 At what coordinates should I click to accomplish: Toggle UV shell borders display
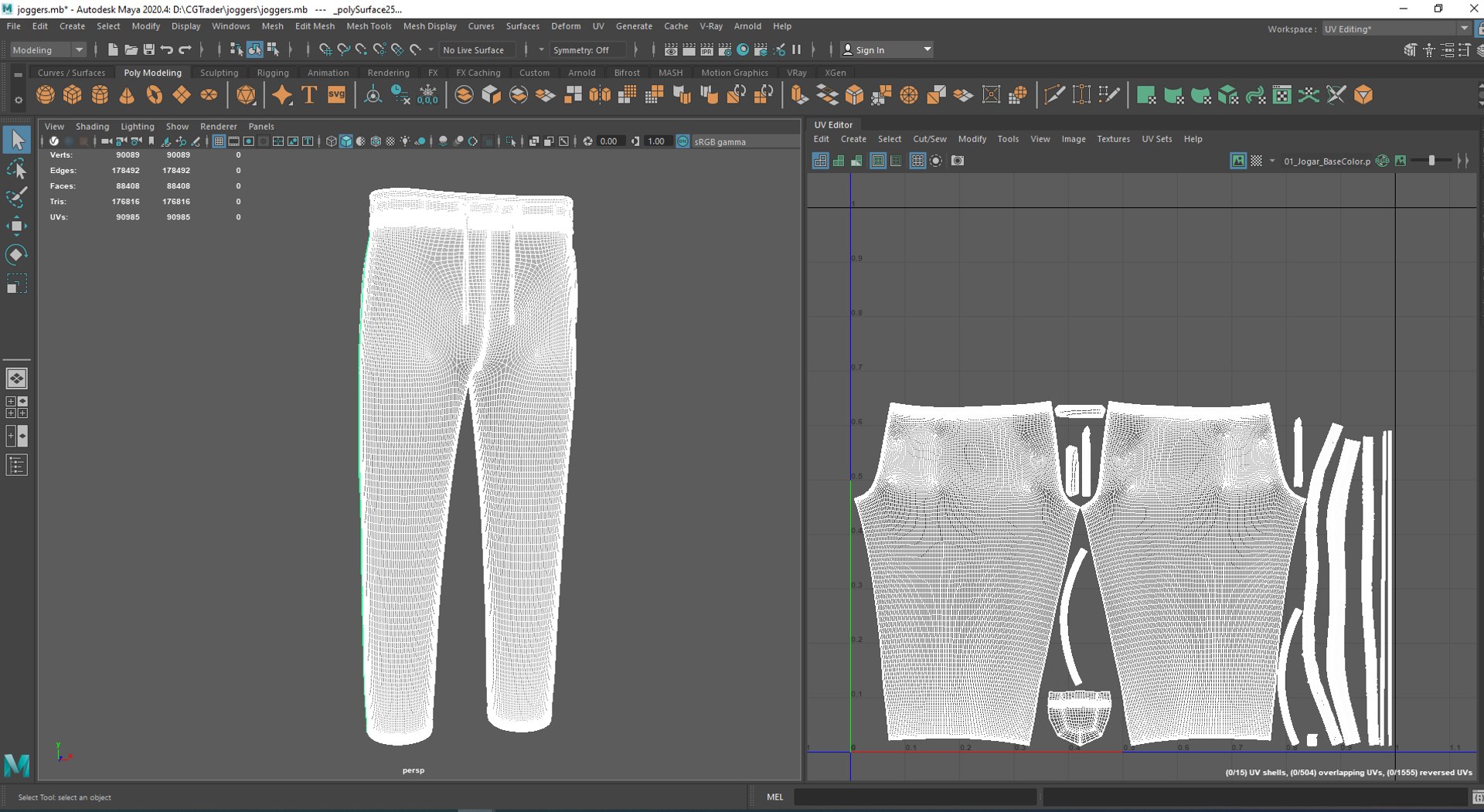(x=878, y=161)
